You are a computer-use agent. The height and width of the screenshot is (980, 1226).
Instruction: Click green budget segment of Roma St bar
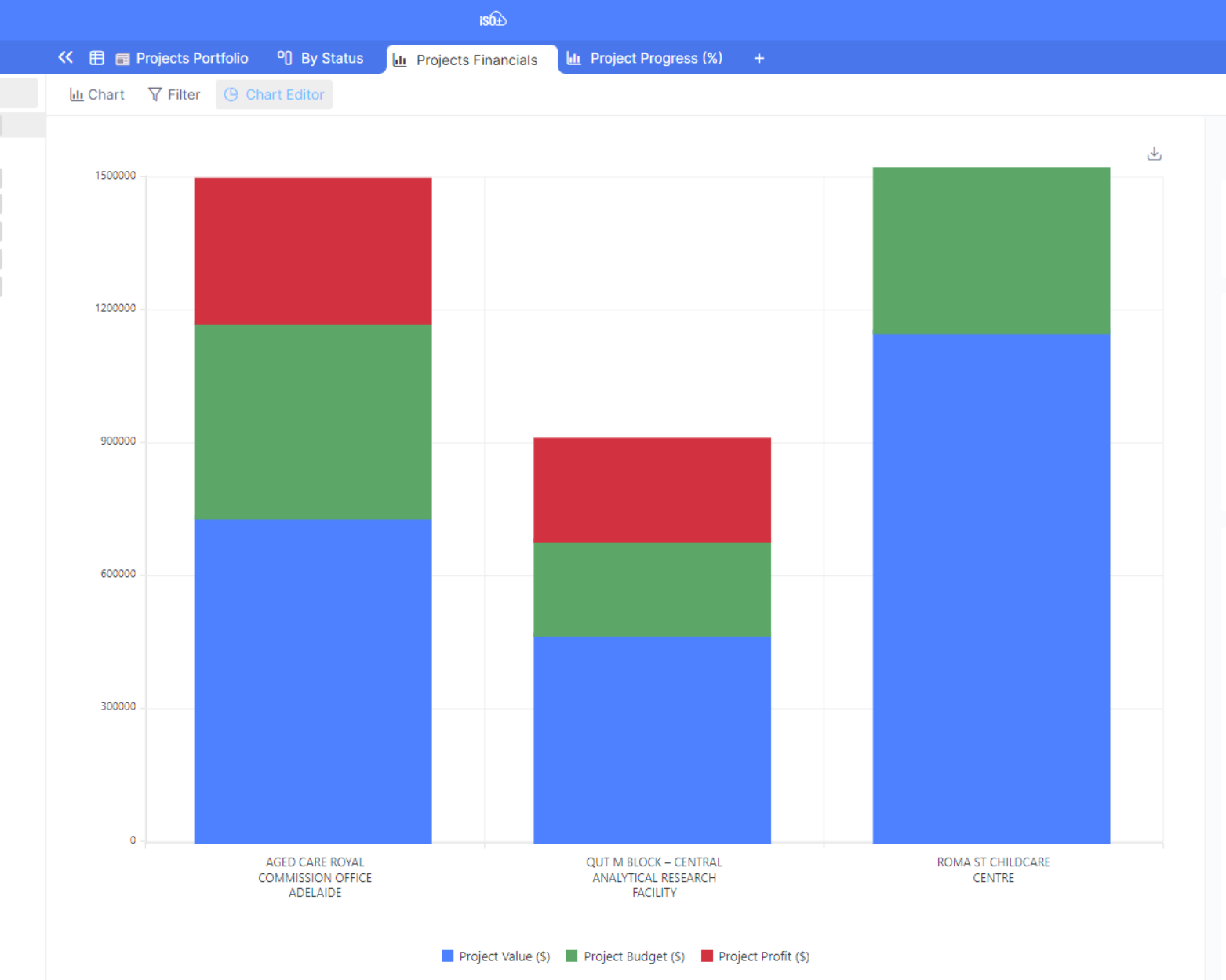coord(991,251)
